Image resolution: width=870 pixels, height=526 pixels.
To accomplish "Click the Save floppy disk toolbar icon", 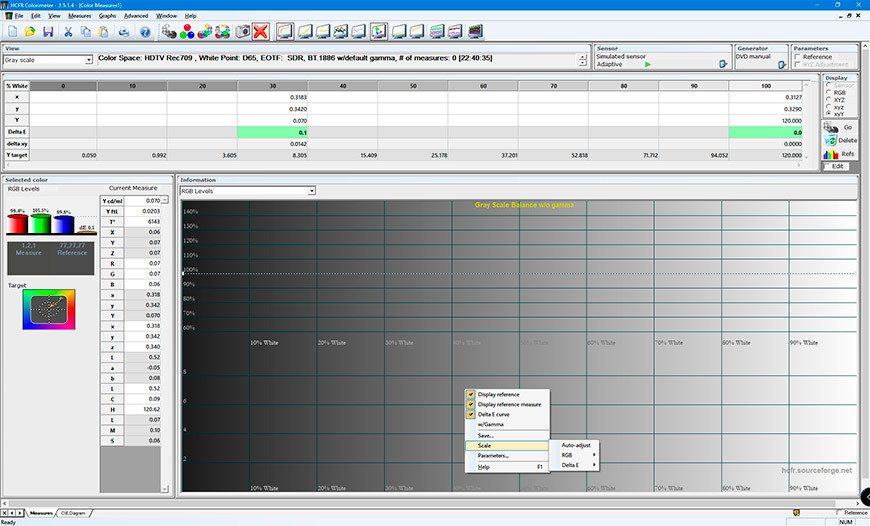I will tap(47, 31).
